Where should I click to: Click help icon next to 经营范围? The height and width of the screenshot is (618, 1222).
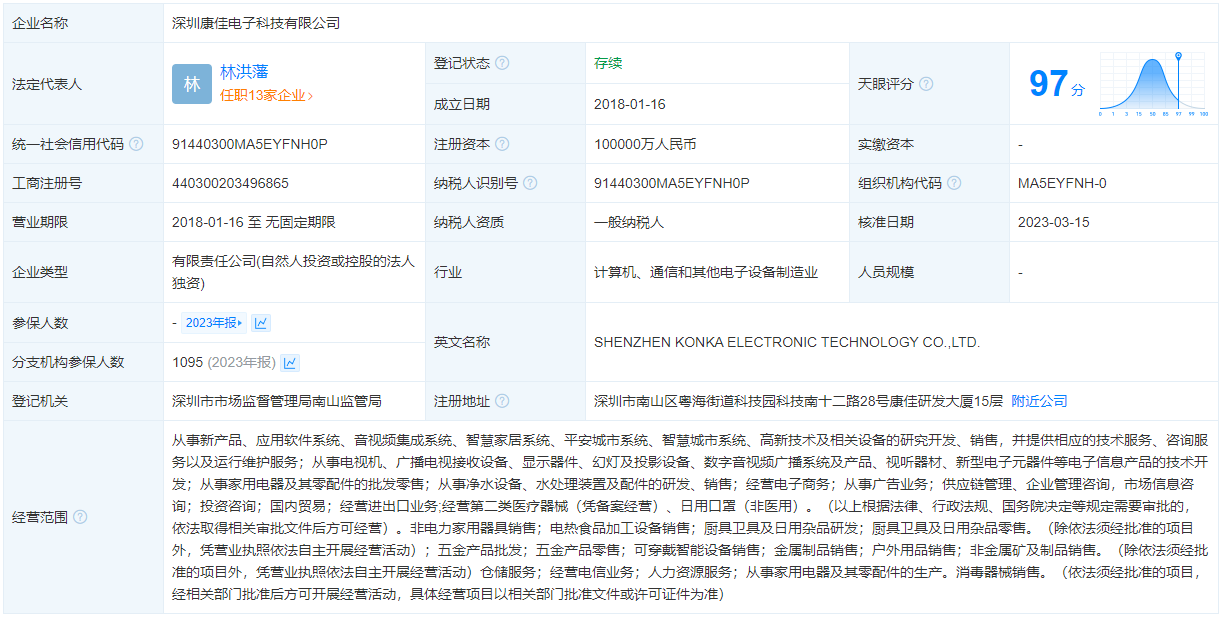80,517
